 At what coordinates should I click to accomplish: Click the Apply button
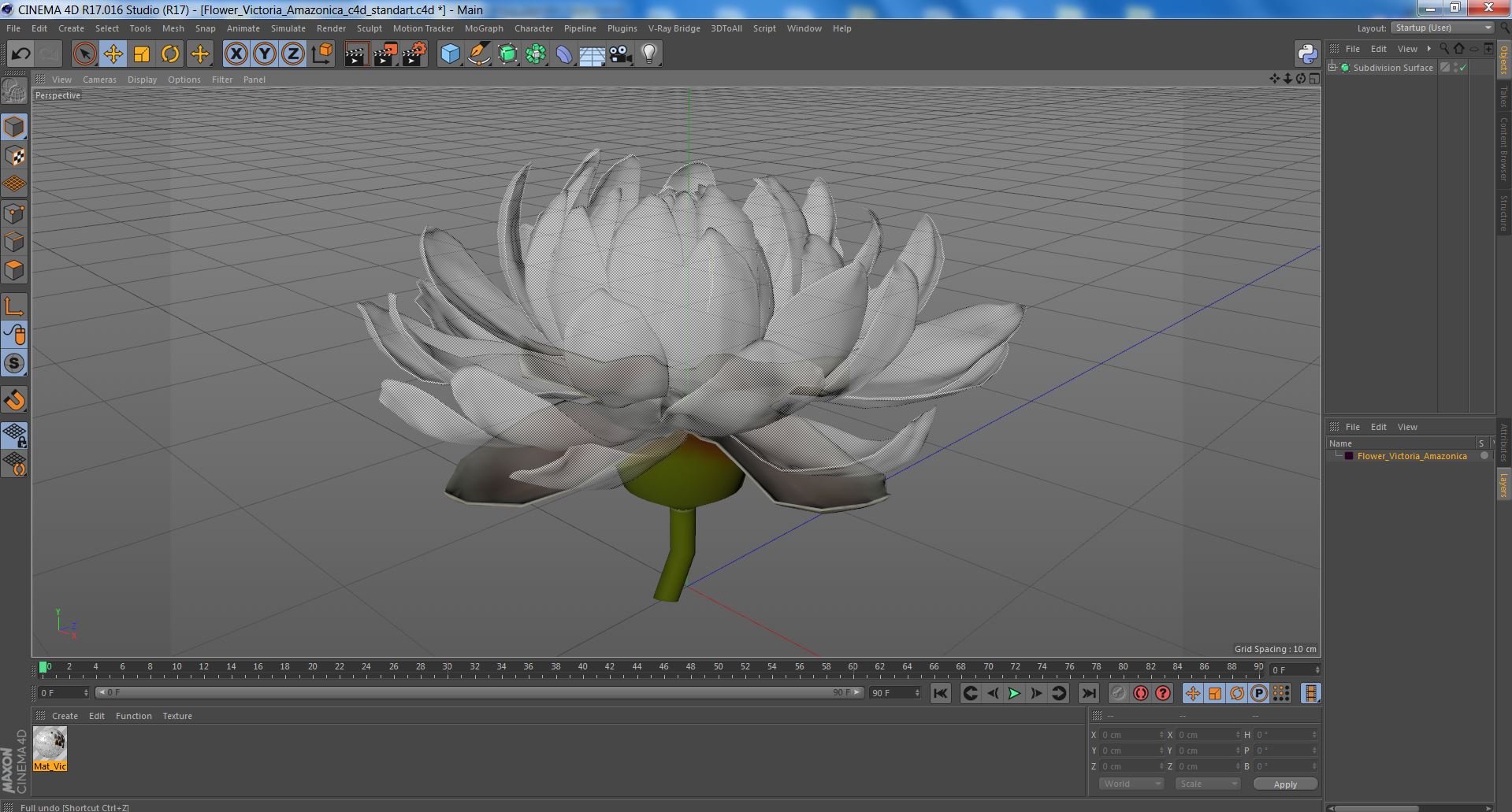point(1285,784)
